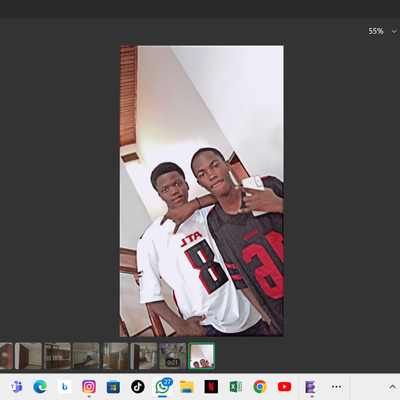Show more taskbar apps via three dots
Image resolution: width=400 pixels, height=400 pixels.
click(336, 387)
